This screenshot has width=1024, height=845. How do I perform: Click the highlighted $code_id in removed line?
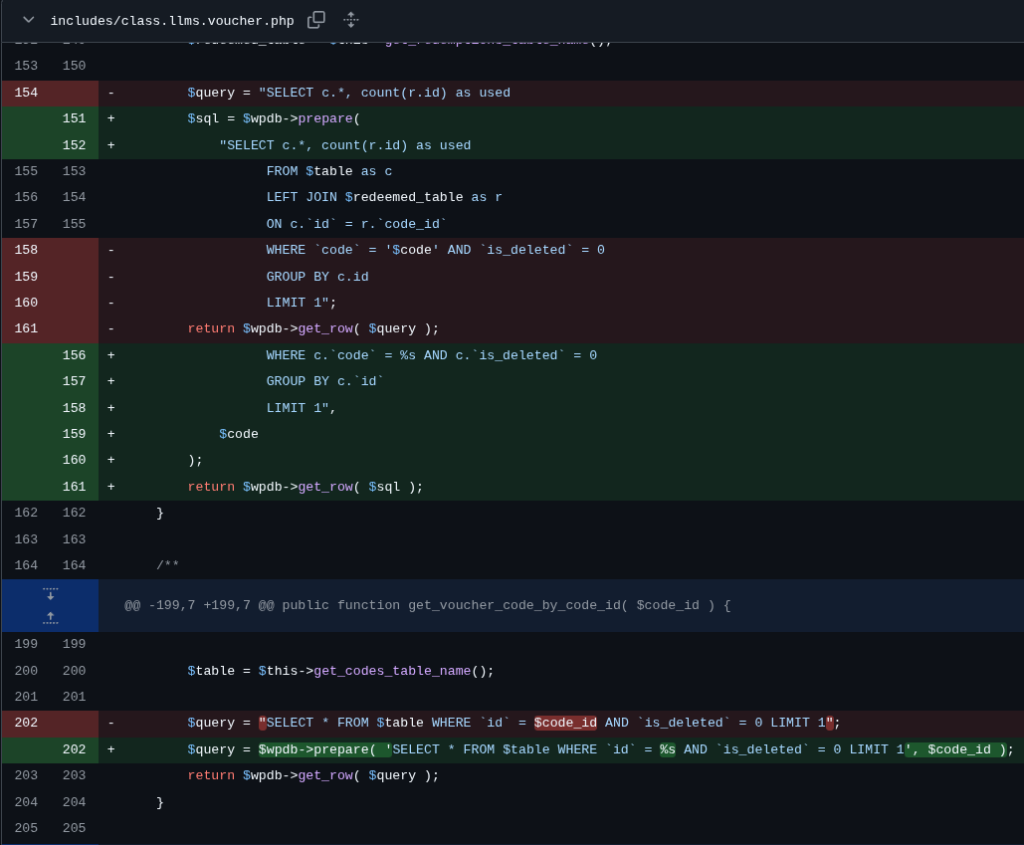(565, 723)
